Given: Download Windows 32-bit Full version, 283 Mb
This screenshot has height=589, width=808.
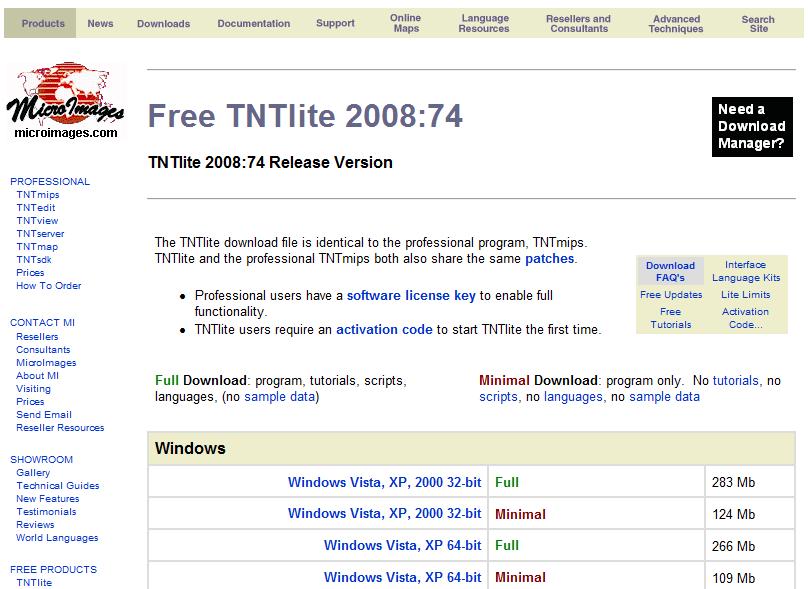Looking at the screenshot, I should point(384,482).
